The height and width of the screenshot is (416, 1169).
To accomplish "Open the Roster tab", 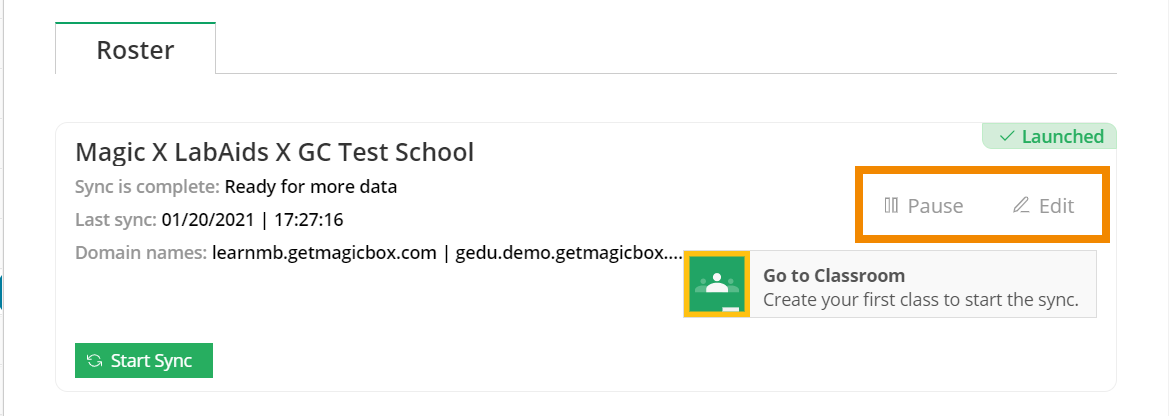I will (x=135, y=50).
